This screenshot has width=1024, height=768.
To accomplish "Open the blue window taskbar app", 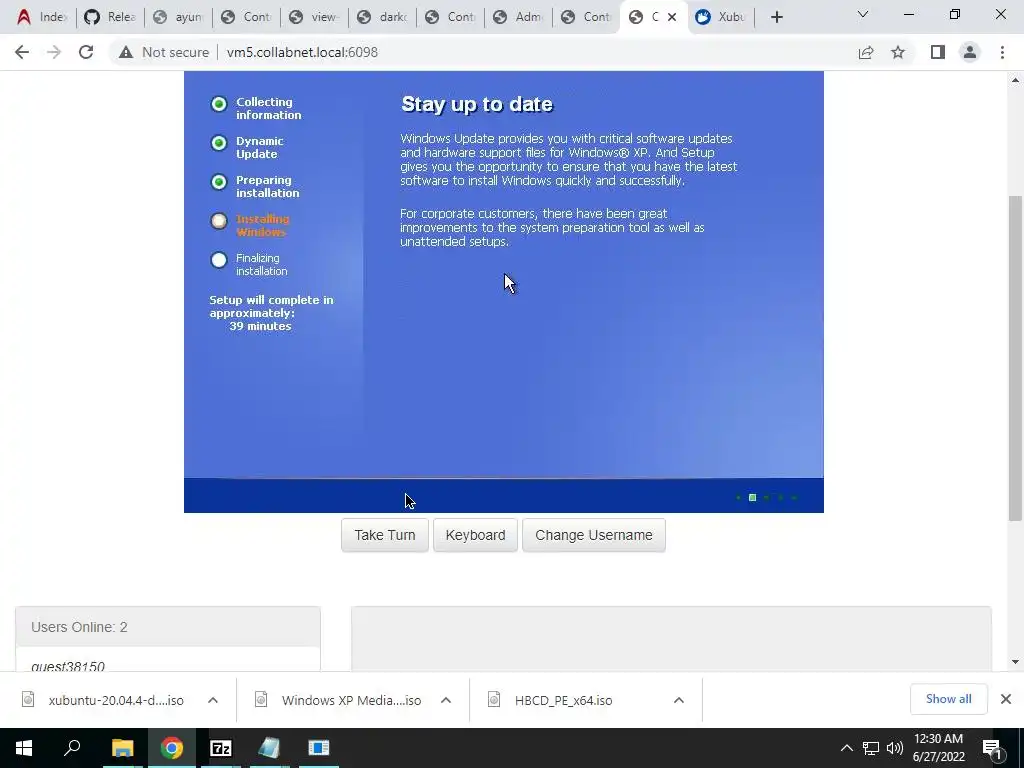I will (318, 748).
